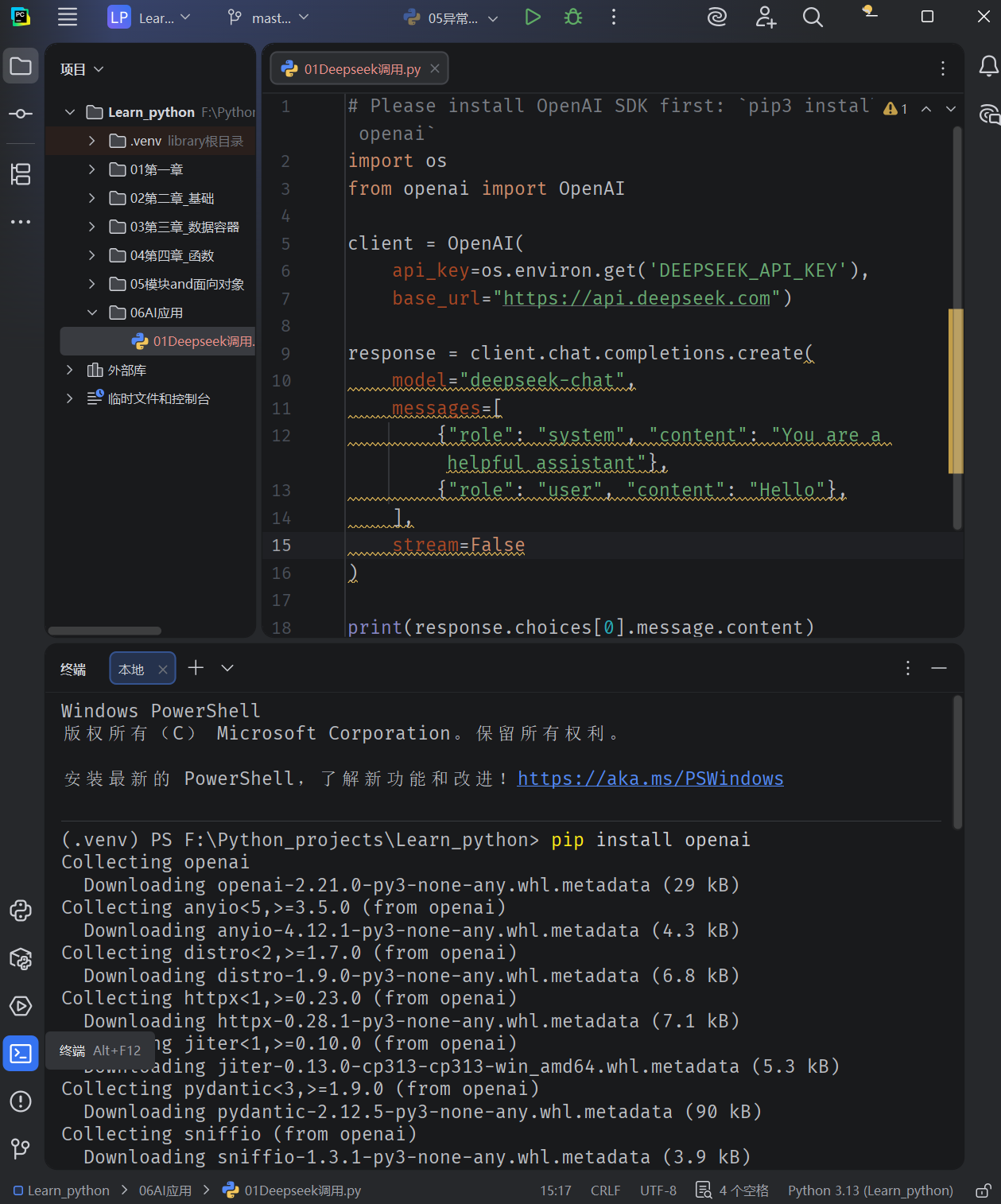Open the Services tool window
Viewport: 1001px width, 1204px height.
[21, 1006]
